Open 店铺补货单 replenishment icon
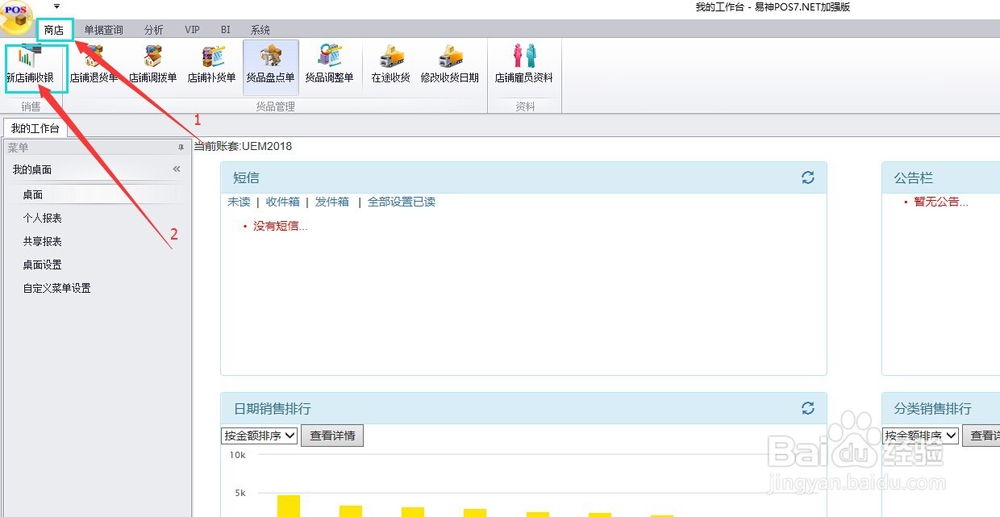The height and width of the screenshot is (517, 1000). 212,64
